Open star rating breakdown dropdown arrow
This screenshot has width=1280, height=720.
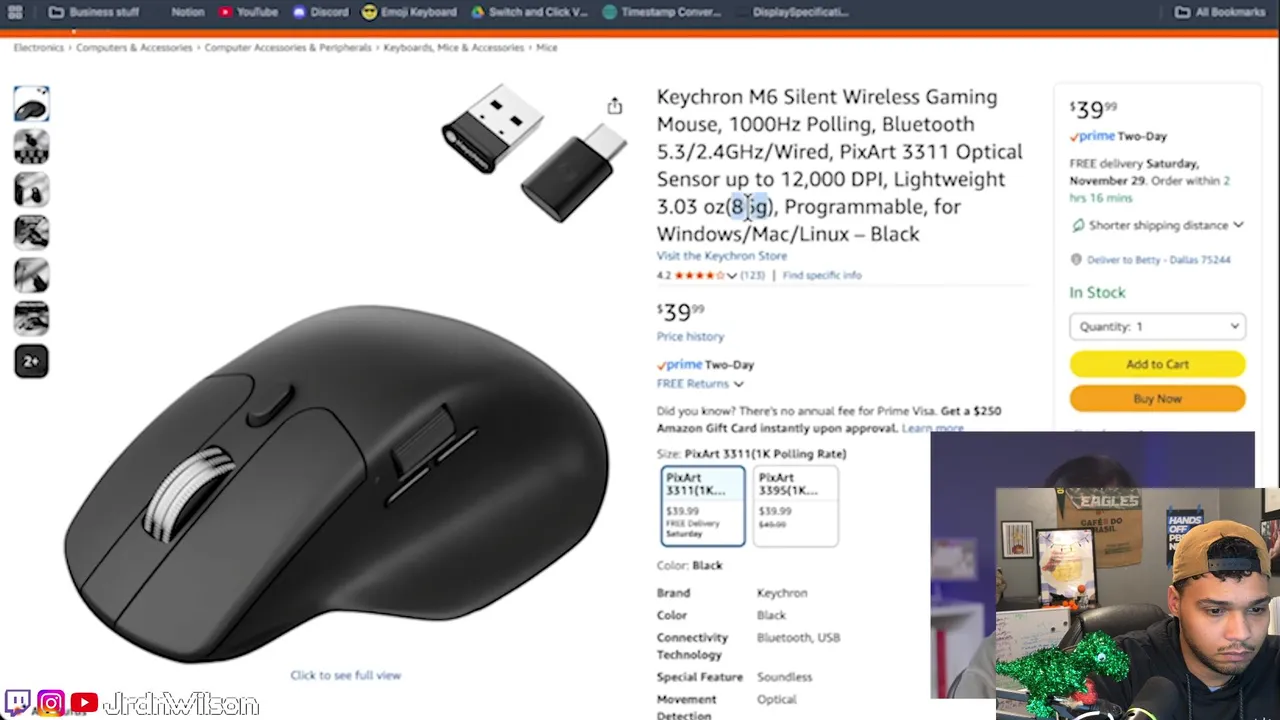point(731,275)
